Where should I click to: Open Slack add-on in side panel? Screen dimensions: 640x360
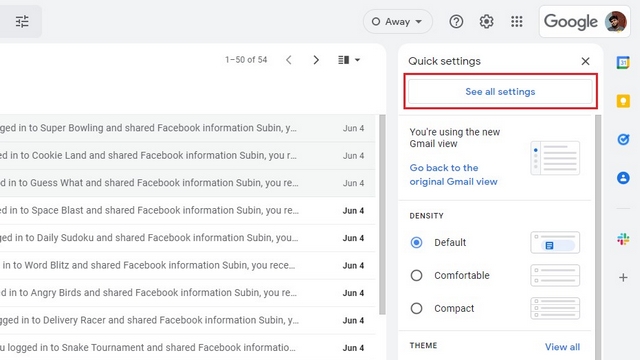pyautogui.click(x=623, y=239)
